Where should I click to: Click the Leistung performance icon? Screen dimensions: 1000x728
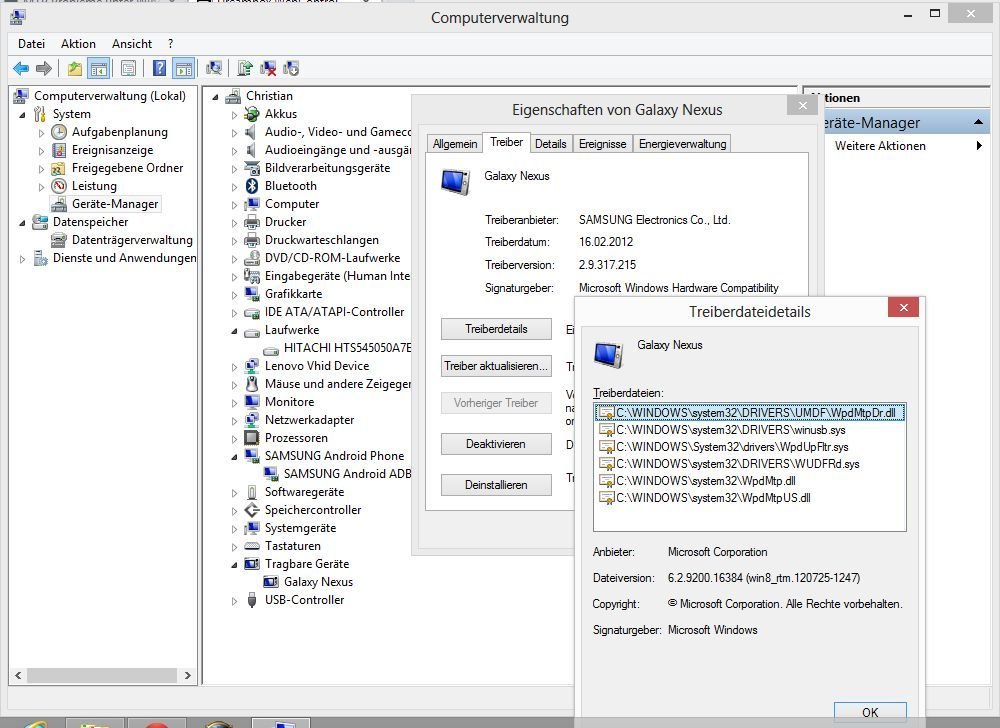pyautogui.click(x=59, y=186)
